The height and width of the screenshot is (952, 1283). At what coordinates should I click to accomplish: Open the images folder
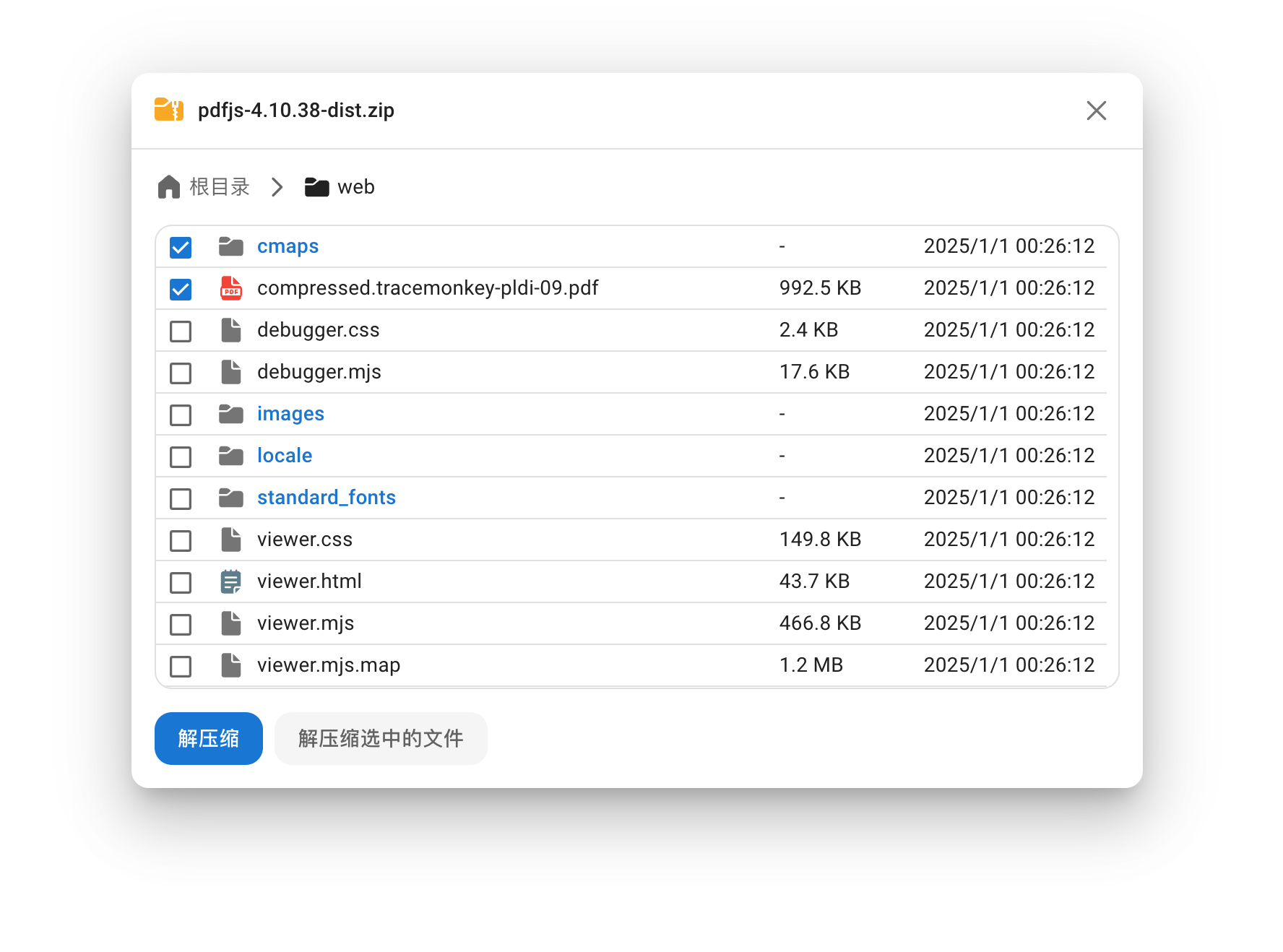click(x=290, y=414)
